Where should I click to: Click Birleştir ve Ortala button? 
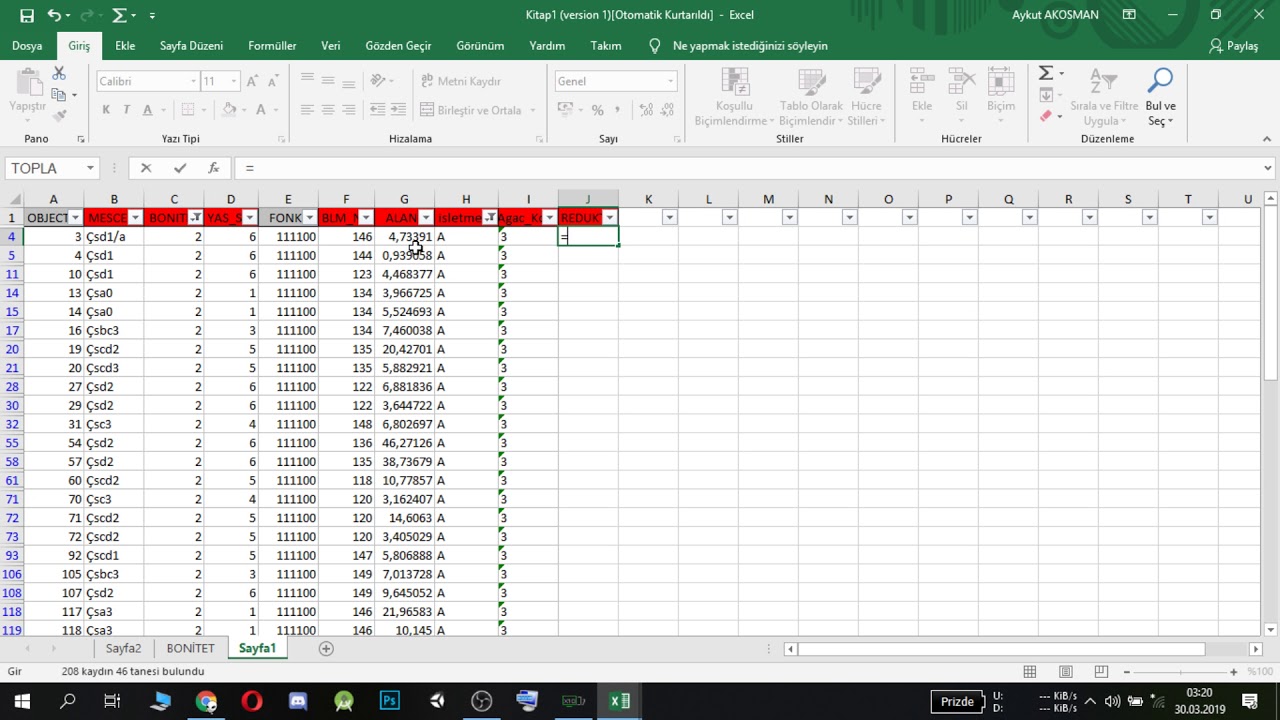tap(479, 110)
